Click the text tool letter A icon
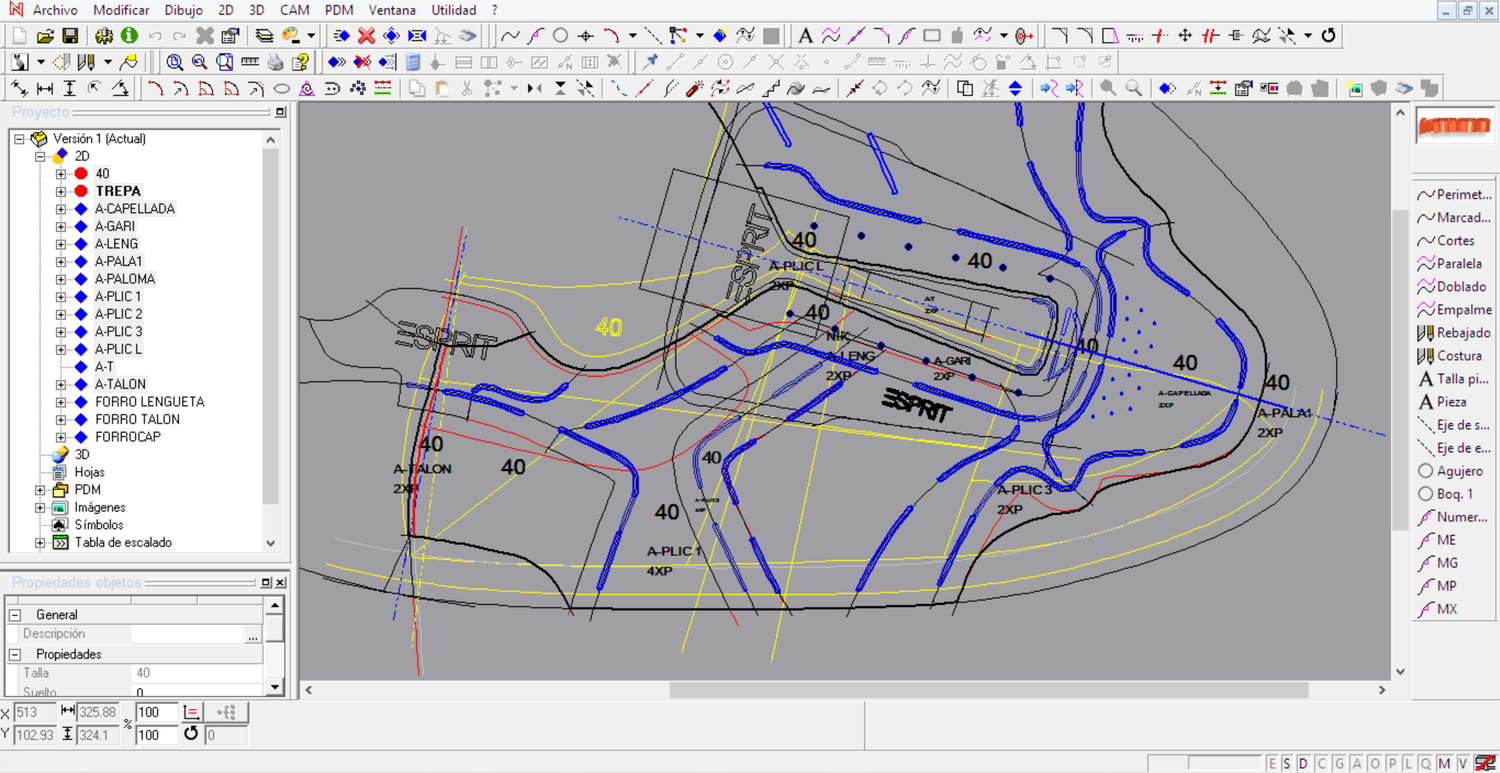1500x773 pixels. 805,36
